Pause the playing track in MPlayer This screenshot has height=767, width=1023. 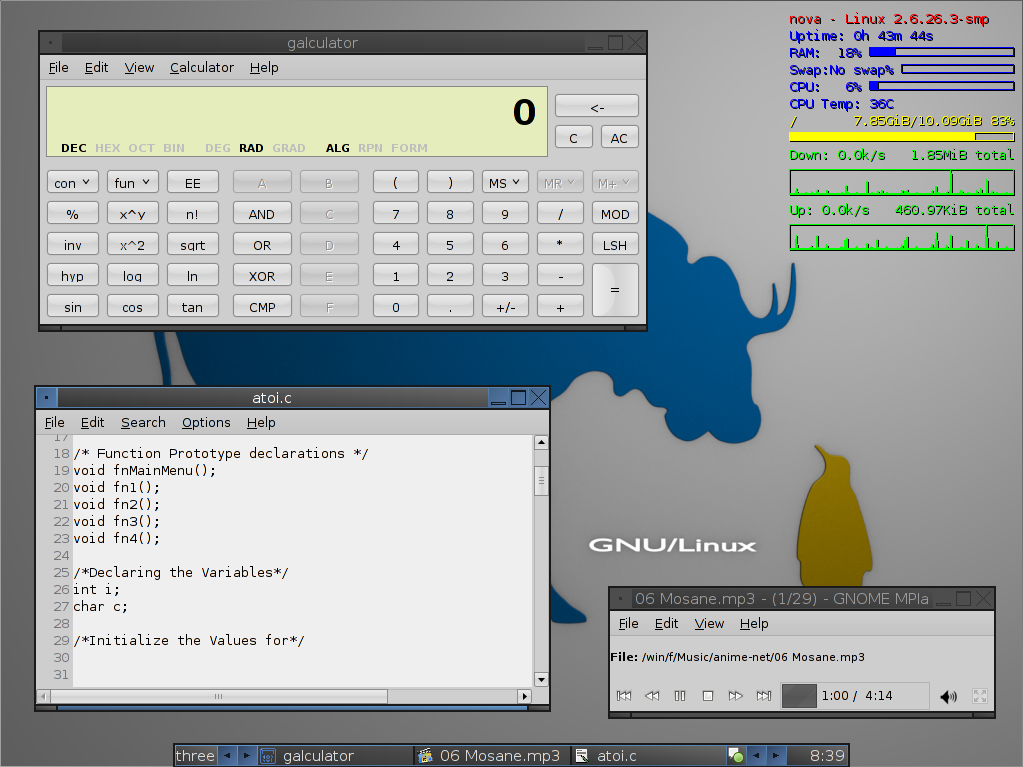[x=680, y=696]
